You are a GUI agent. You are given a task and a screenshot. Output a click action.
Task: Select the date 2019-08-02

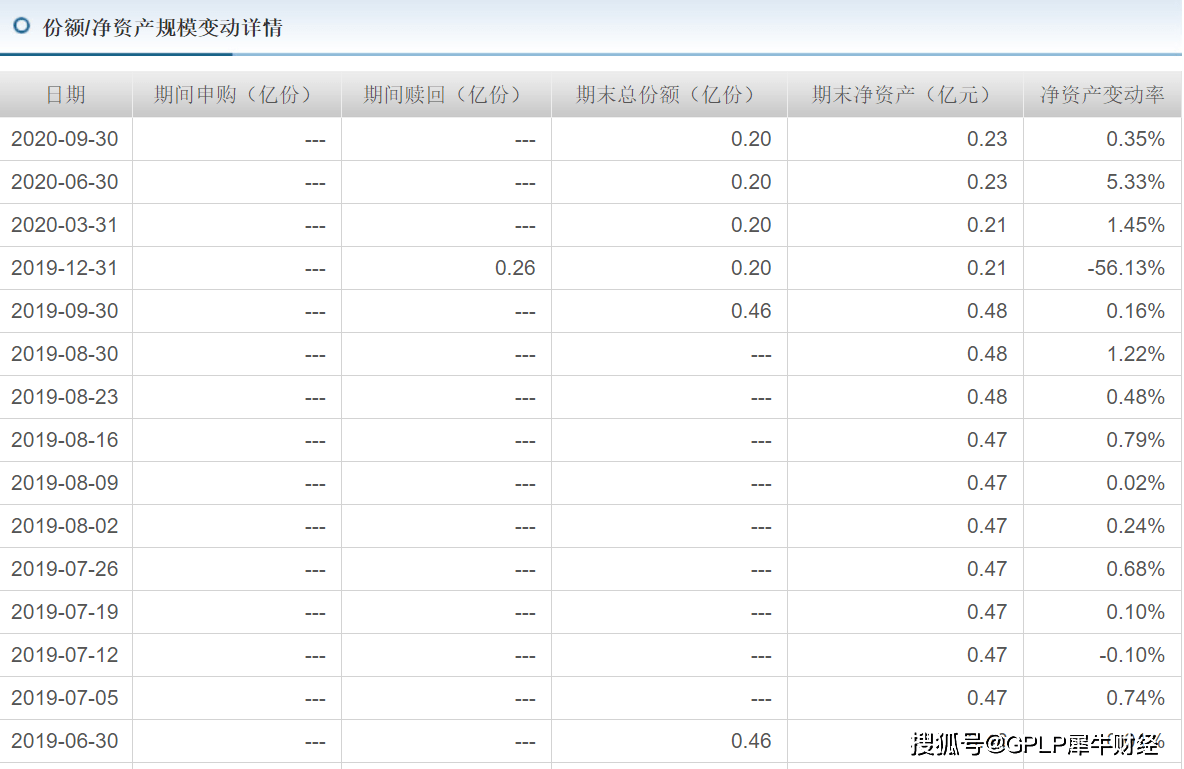pyautogui.click(x=64, y=527)
